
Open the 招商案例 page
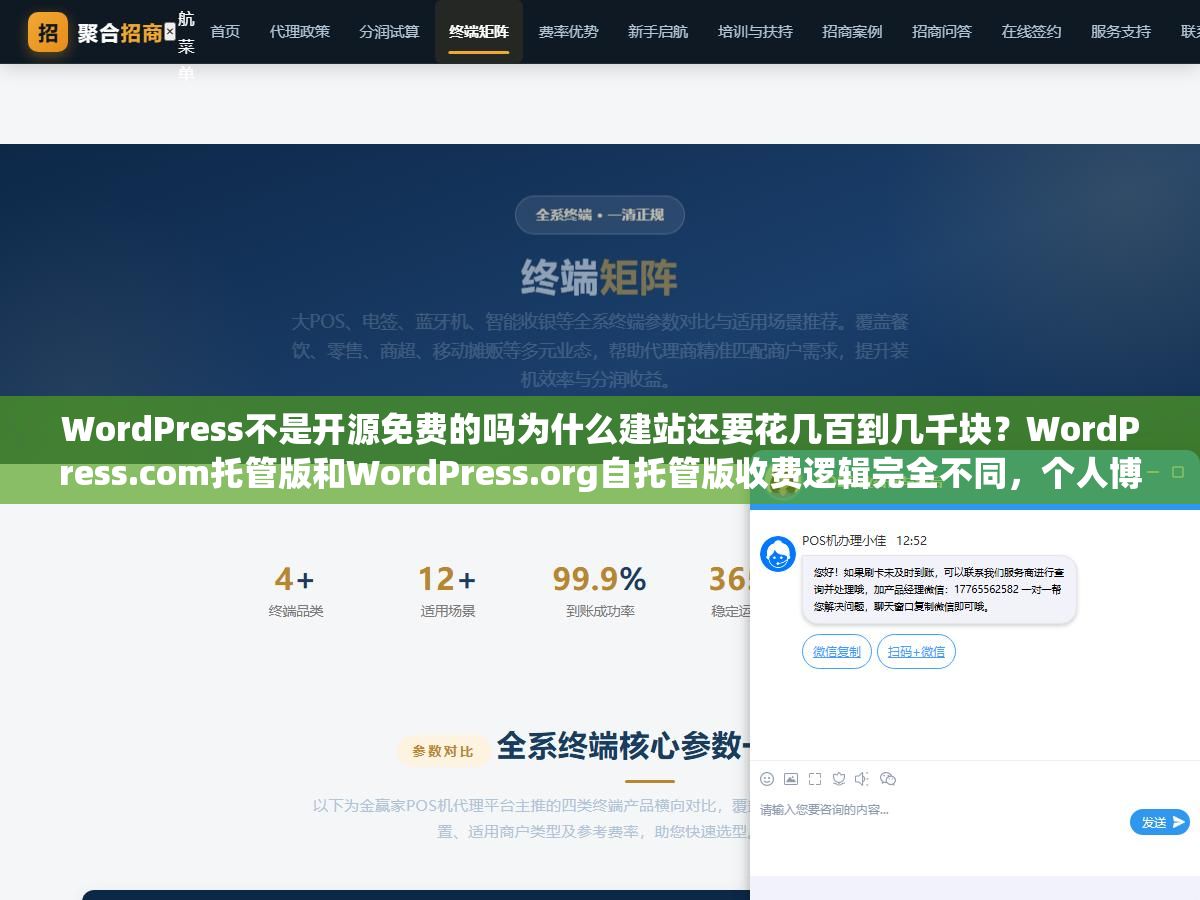852,32
